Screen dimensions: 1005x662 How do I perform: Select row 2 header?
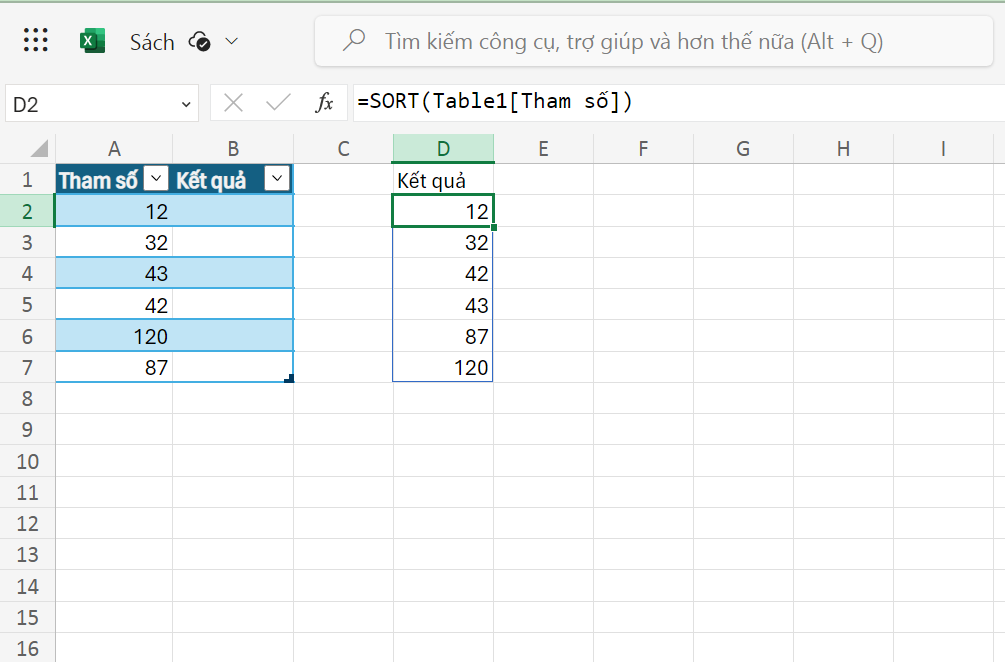point(28,211)
